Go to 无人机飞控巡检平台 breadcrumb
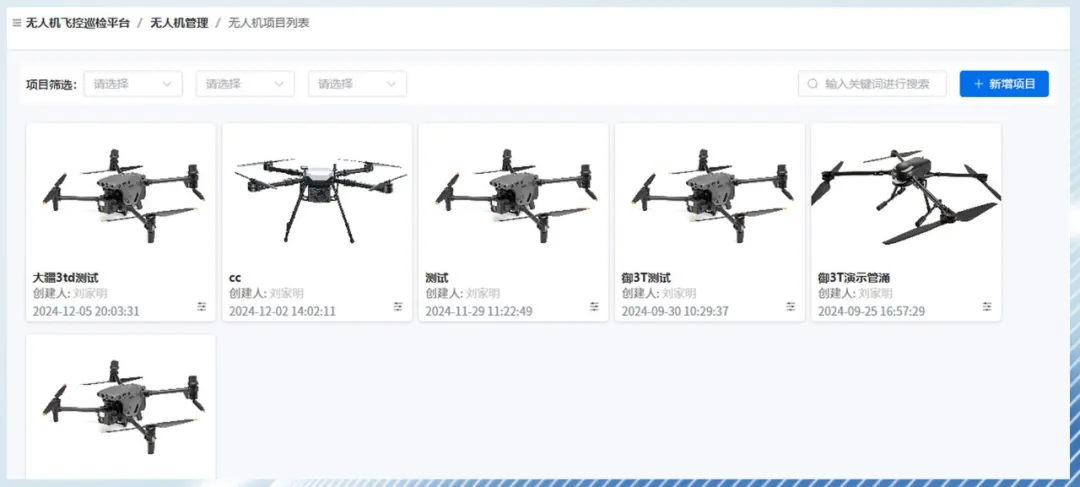 click(x=77, y=23)
